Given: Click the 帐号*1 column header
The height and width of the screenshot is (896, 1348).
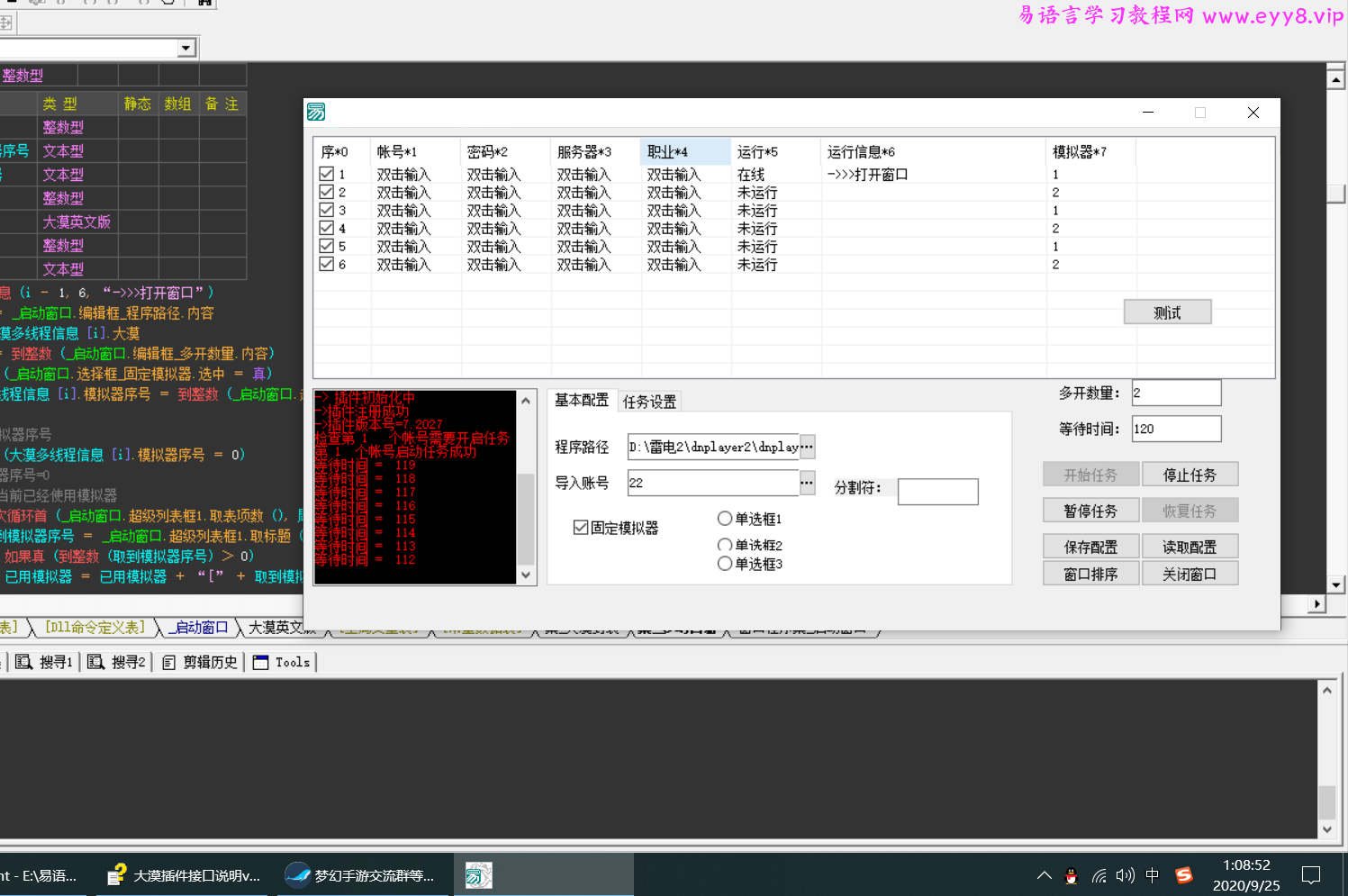Looking at the screenshot, I should (x=416, y=151).
